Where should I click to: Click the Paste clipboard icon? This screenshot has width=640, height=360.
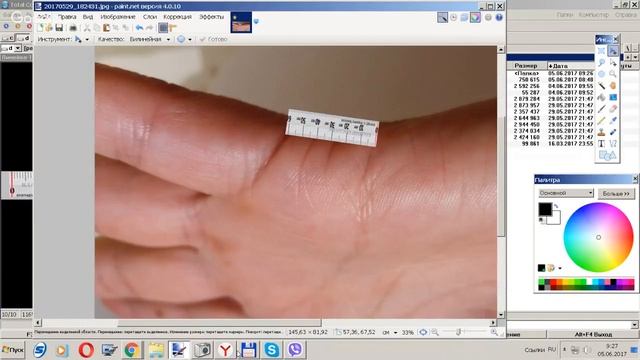coord(107,28)
